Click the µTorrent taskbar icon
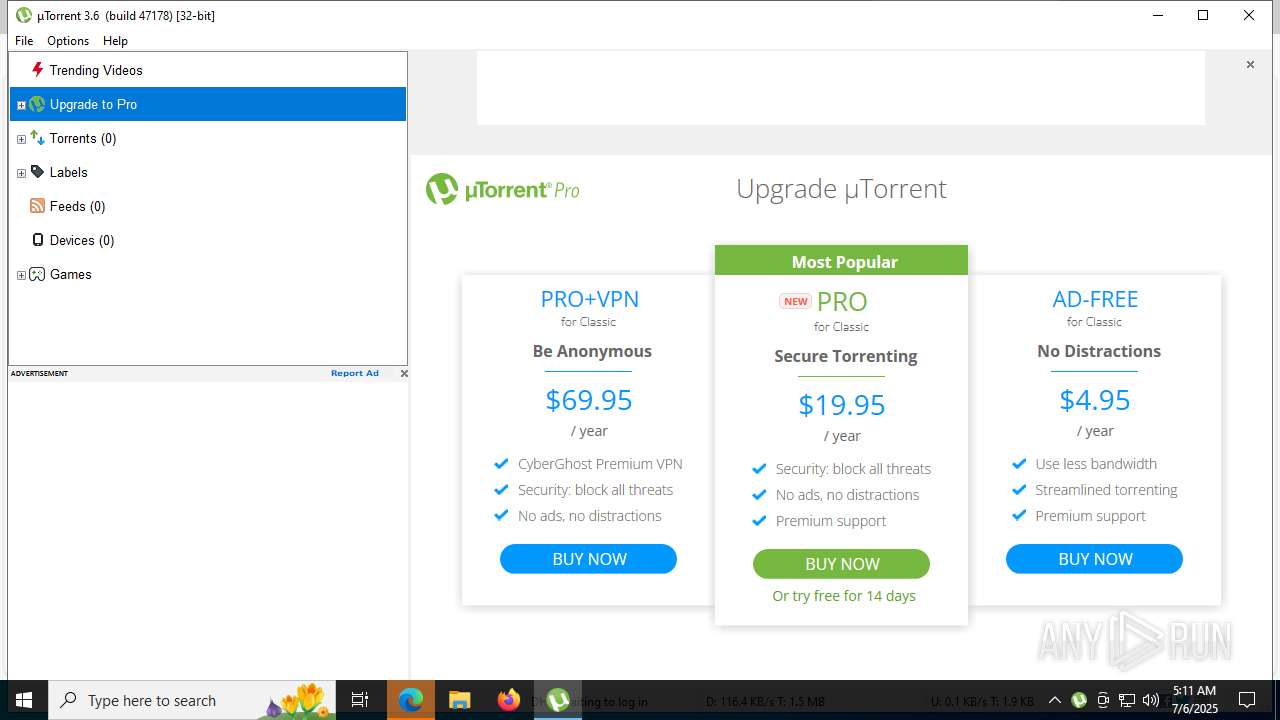Image resolution: width=1280 pixels, height=720 pixels. click(558, 700)
